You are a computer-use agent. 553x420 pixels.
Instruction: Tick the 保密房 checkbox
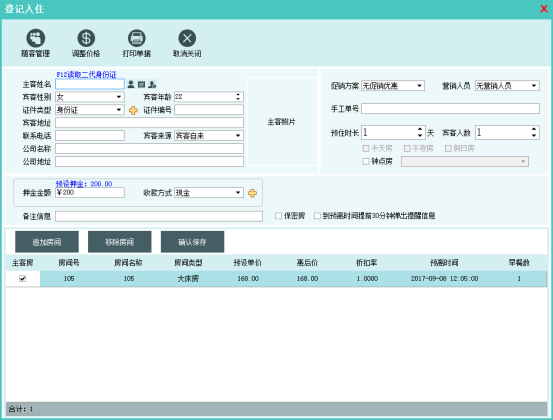coord(279,216)
